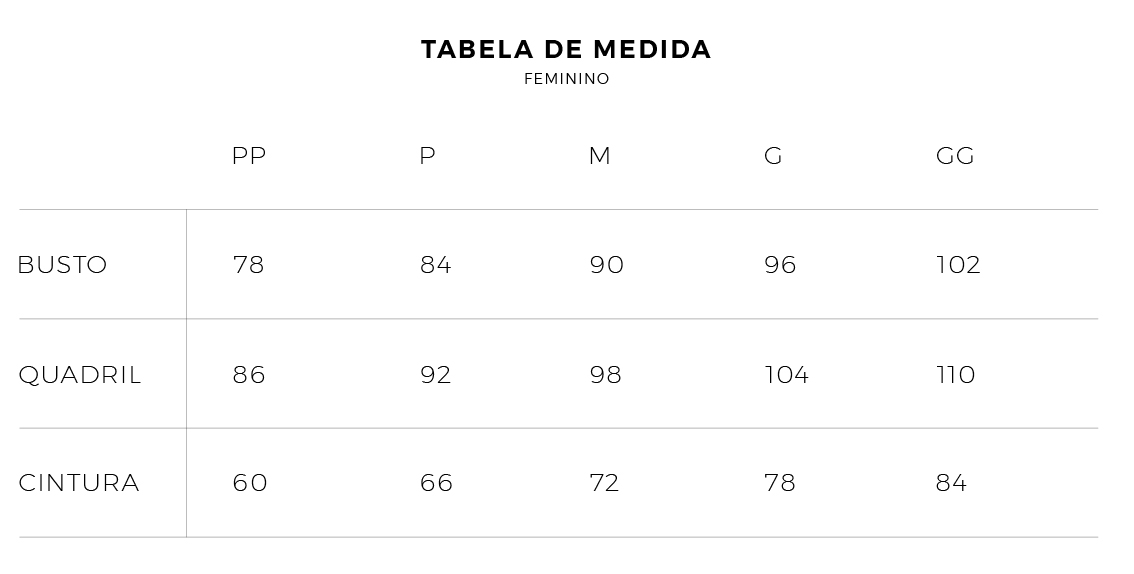The image size is (1134, 574).
Task: Select the M cintura value 72
Action: tap(605, 483)
